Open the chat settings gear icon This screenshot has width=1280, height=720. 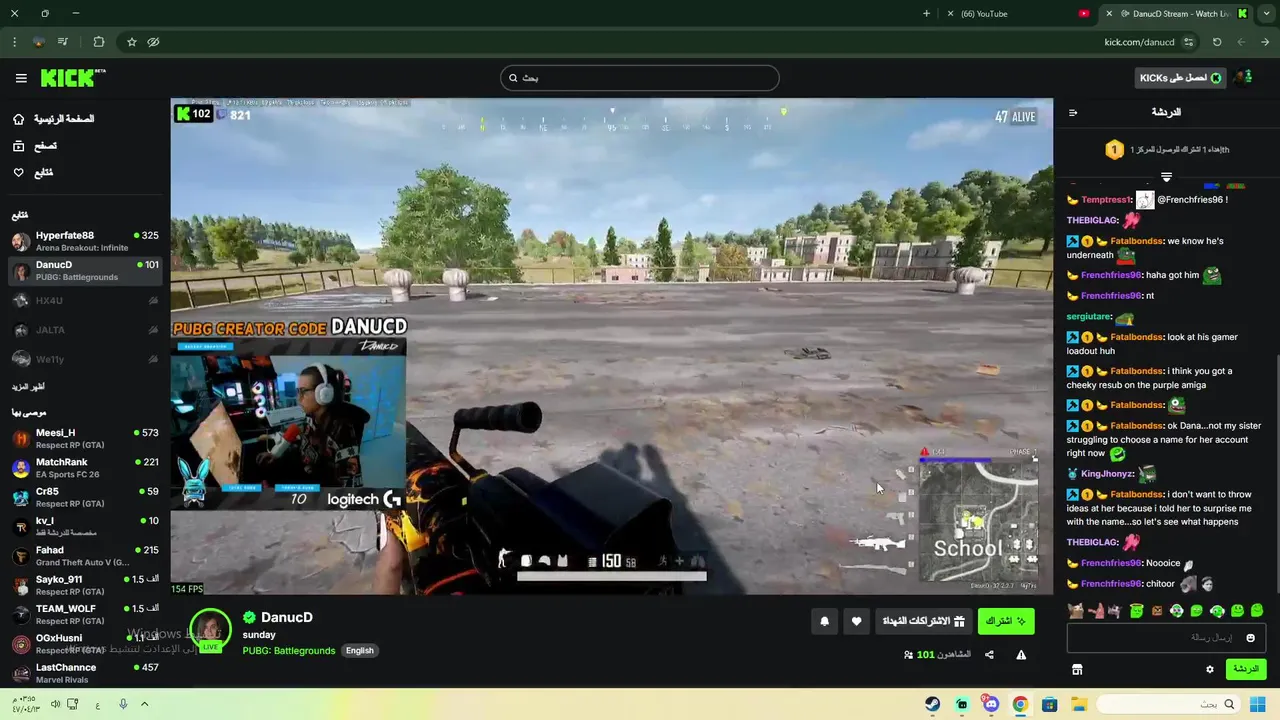1210,669
